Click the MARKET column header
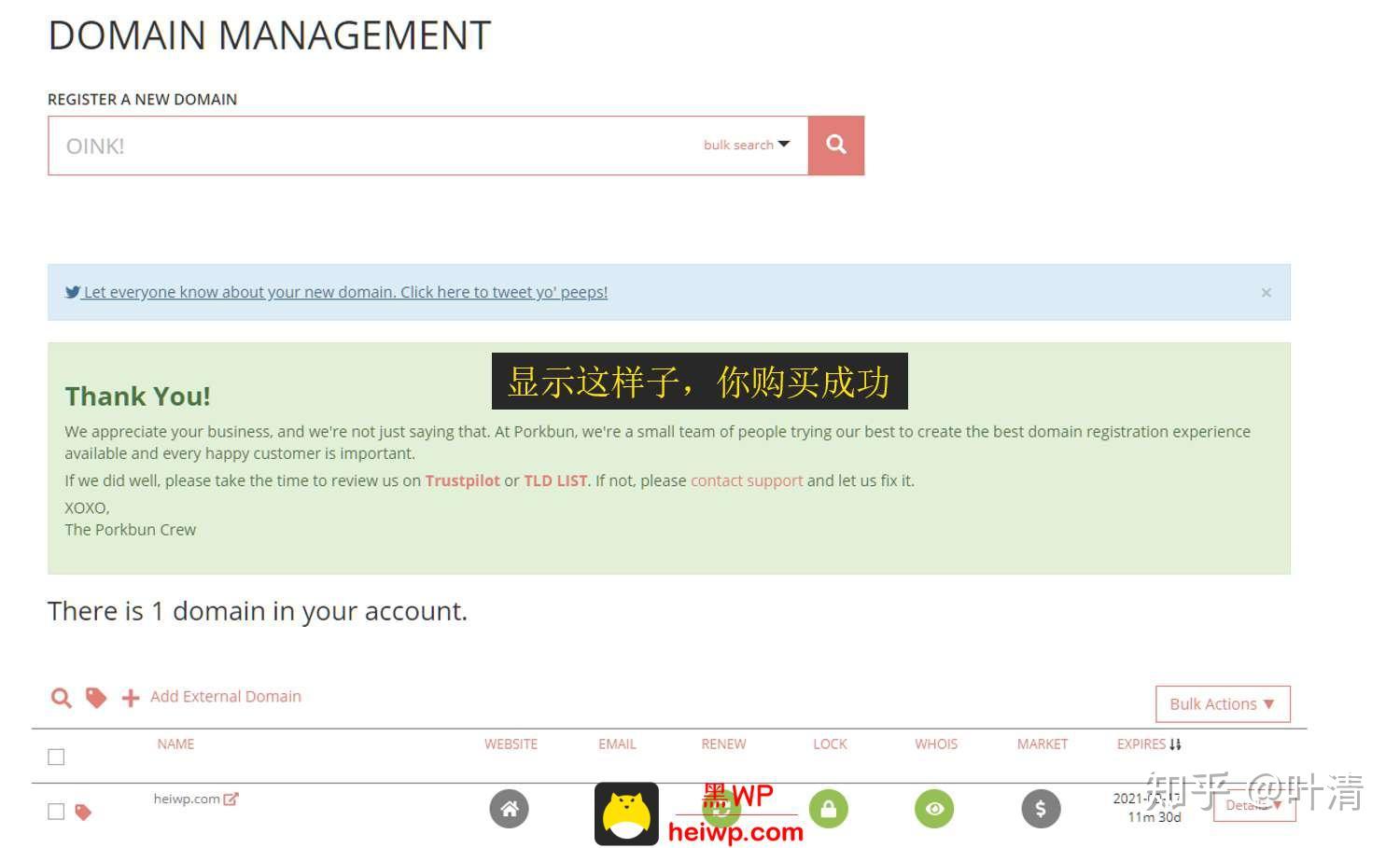 pyautogui.click(x=1043, y=744)
